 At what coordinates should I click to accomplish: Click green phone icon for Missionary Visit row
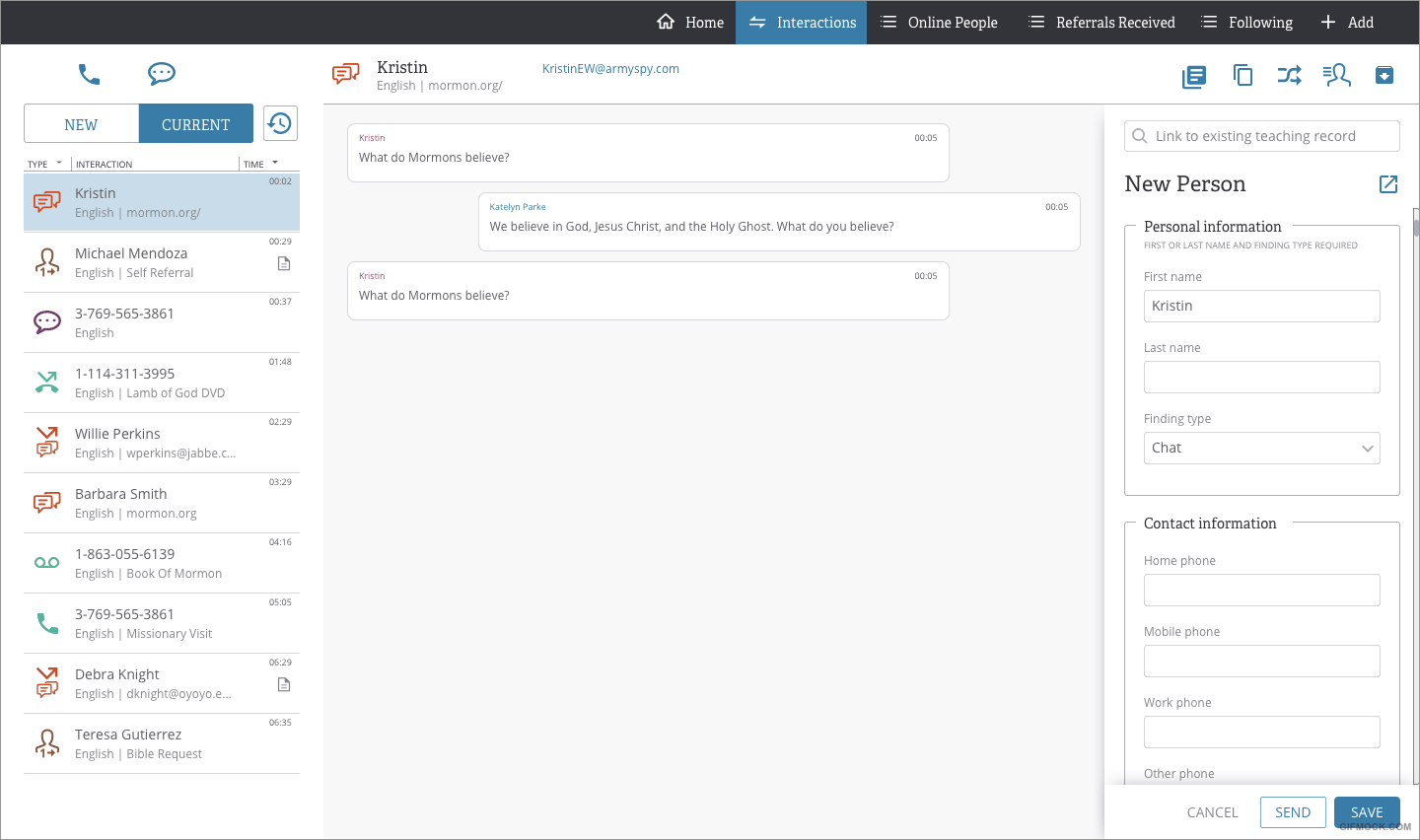(x=47, y=623)
